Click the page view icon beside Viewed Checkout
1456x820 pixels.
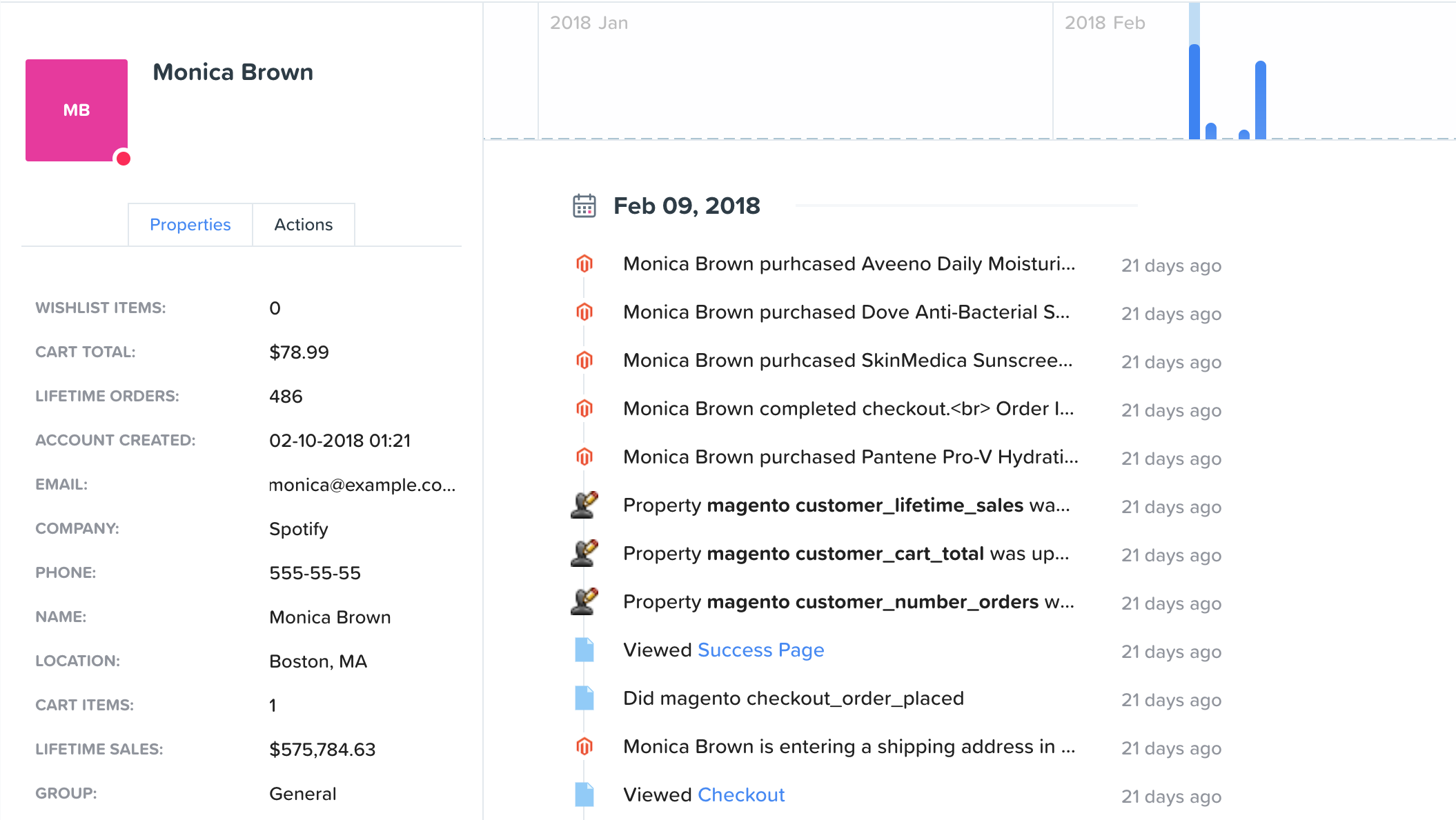tap(584, 794)
